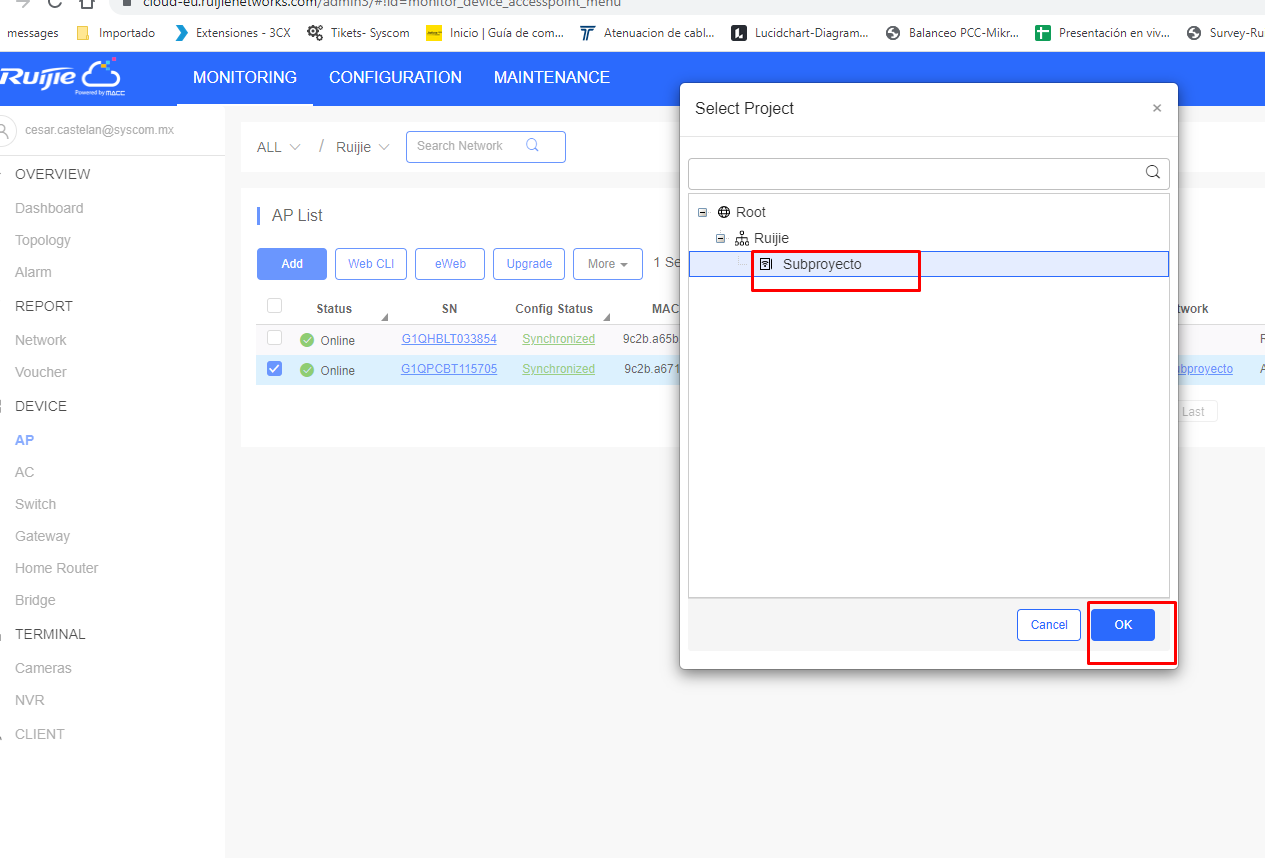
Task: Toggle the select-all checkbox in AP List header
Action: pos(274,306)
